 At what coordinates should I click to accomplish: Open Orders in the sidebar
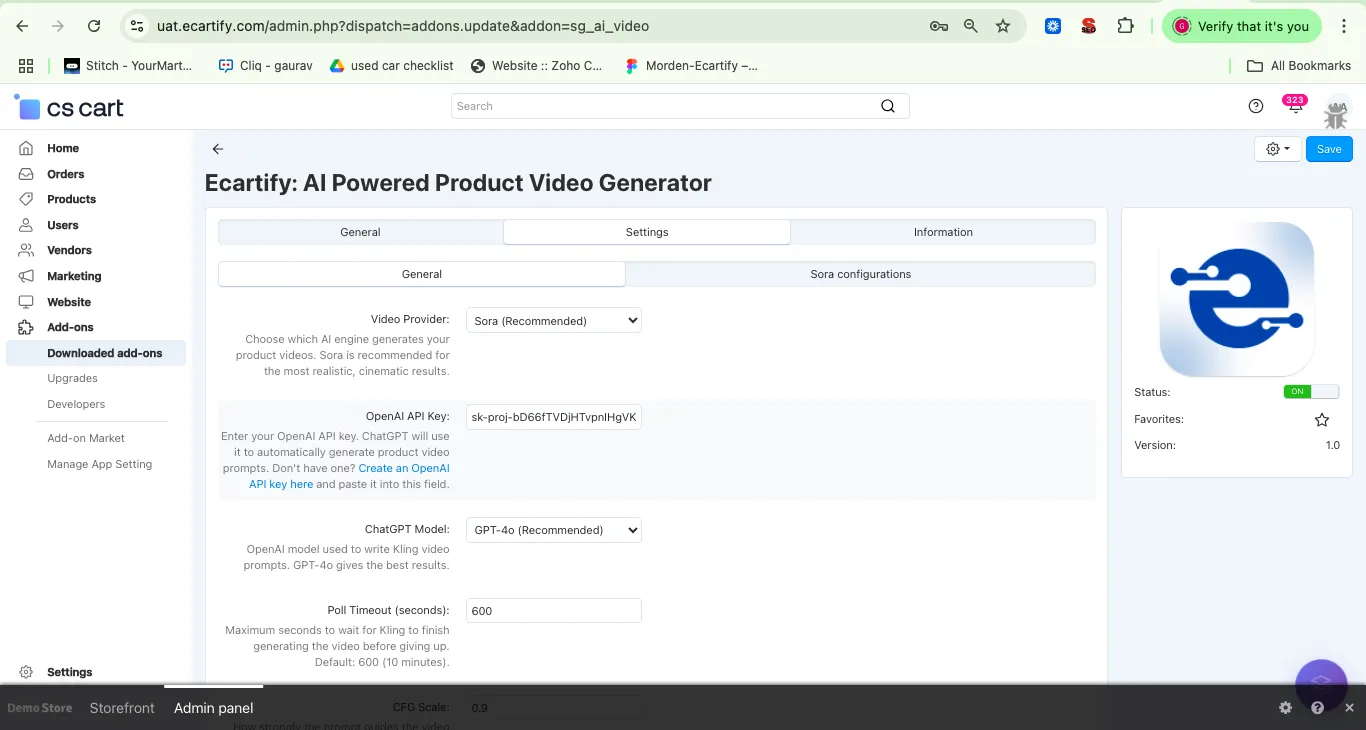[x=66, y=174]
